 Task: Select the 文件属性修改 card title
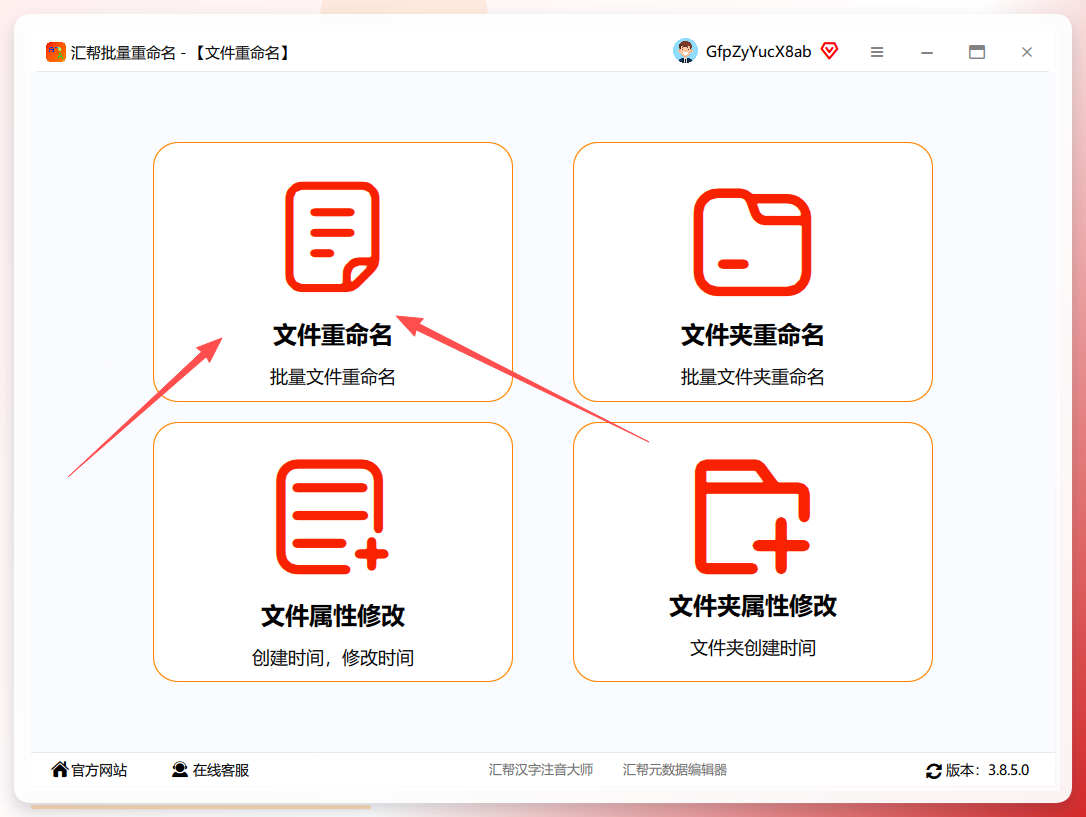[x=332, y=616]
